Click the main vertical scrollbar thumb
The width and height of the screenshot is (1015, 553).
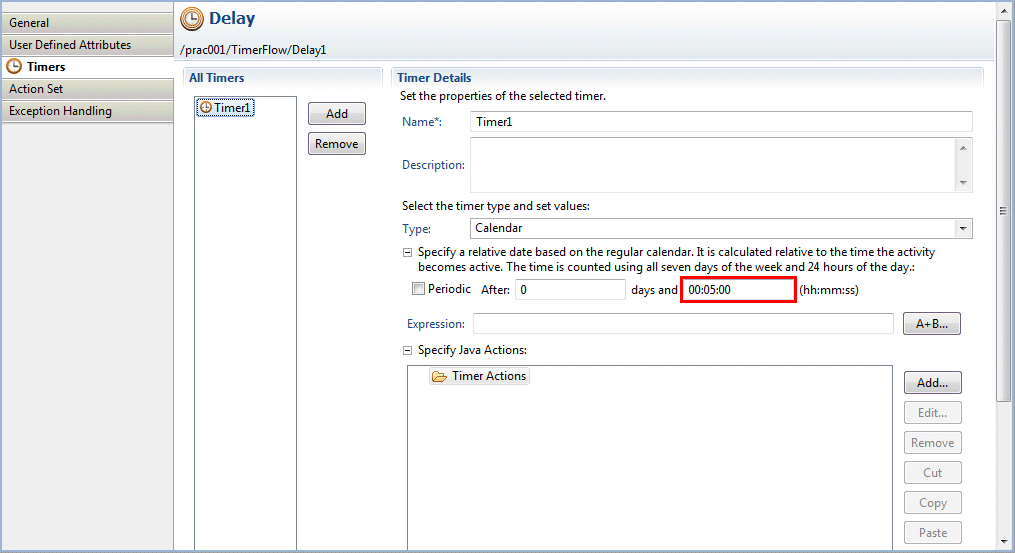point(1003,210)
